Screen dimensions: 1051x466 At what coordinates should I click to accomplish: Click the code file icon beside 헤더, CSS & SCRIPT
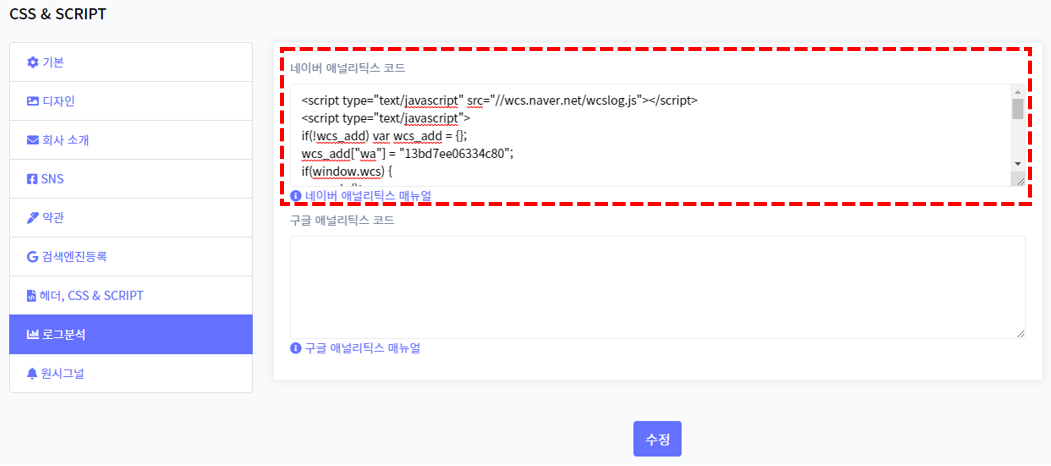click(x=32, y=296)
